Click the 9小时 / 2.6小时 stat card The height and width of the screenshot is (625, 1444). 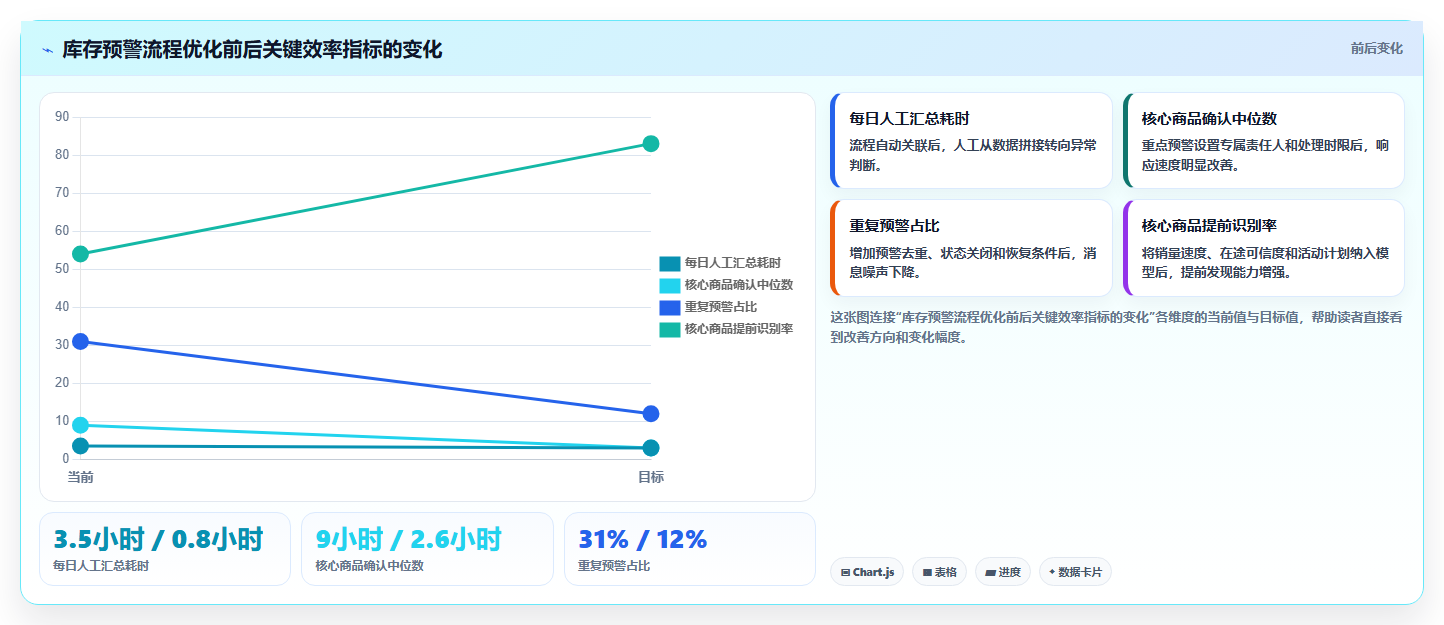pos(427,549)
